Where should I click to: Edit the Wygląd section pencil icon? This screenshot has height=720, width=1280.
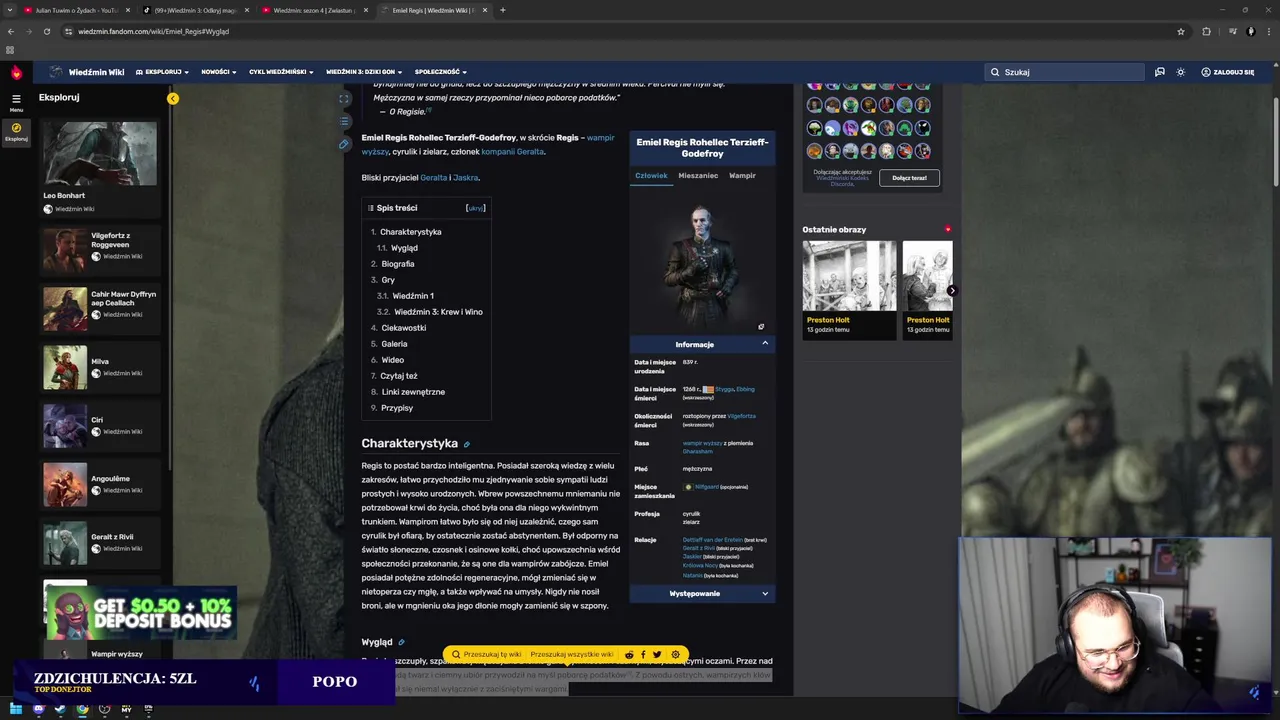[401, 642]
